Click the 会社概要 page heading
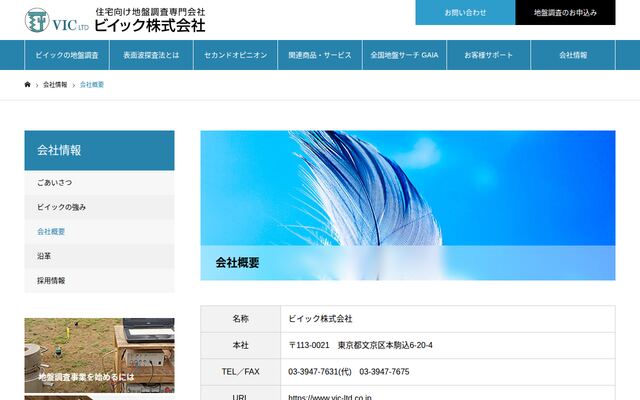Viewport: 640px width, 400px height. click(238, 263)
